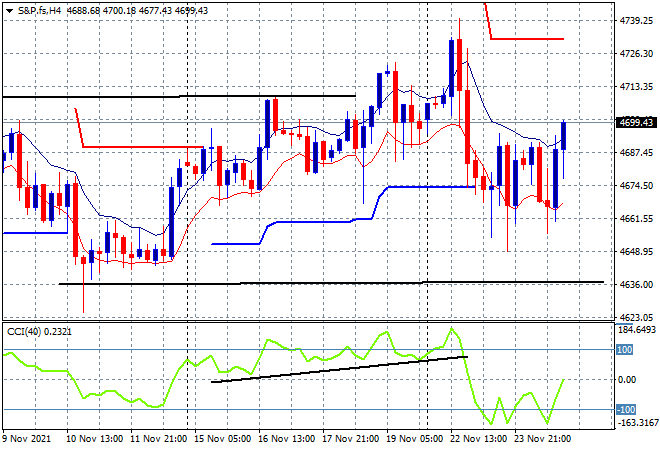Click the 4687.45 price axis label
This screenshot has width=660, height=450.
pos(636,152)
